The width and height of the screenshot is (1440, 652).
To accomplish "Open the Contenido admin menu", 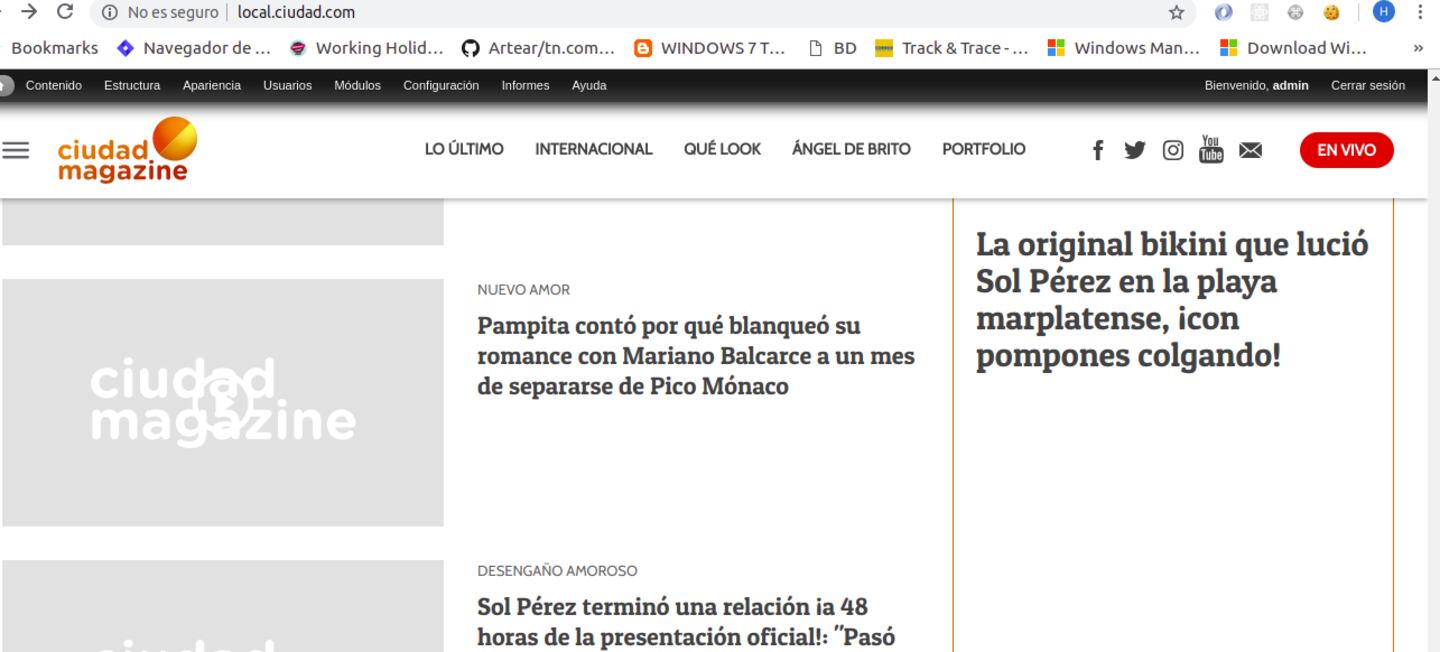I will pos(54,86).
